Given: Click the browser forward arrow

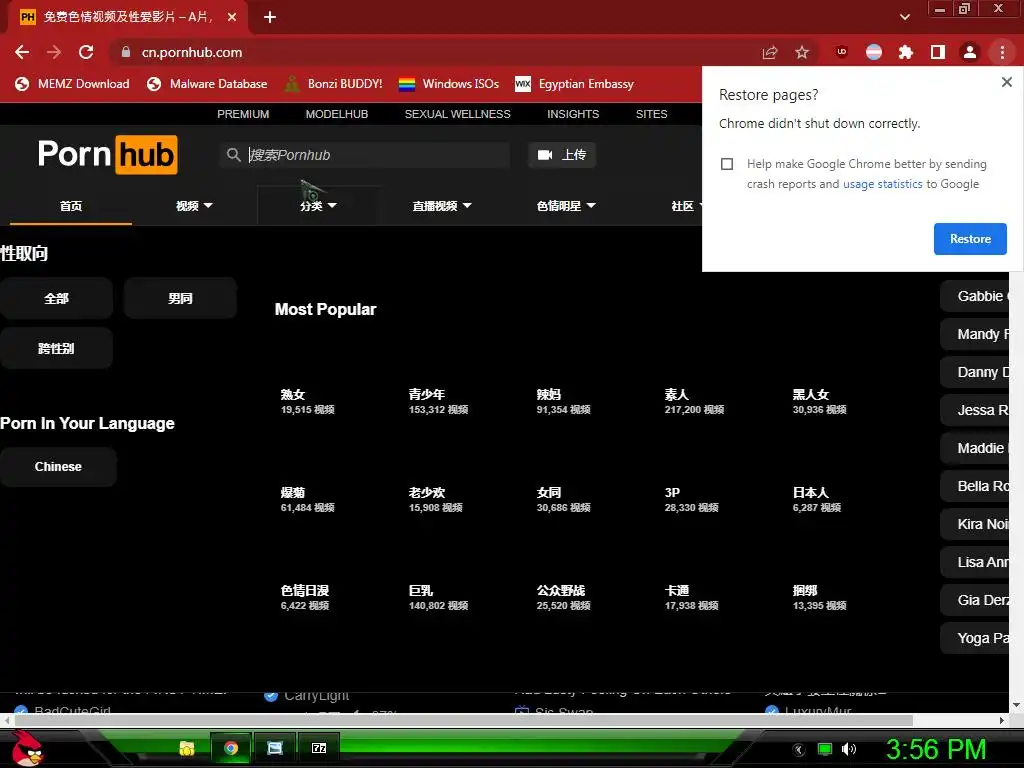Looking at the screenshot, I should click(54, 52).
